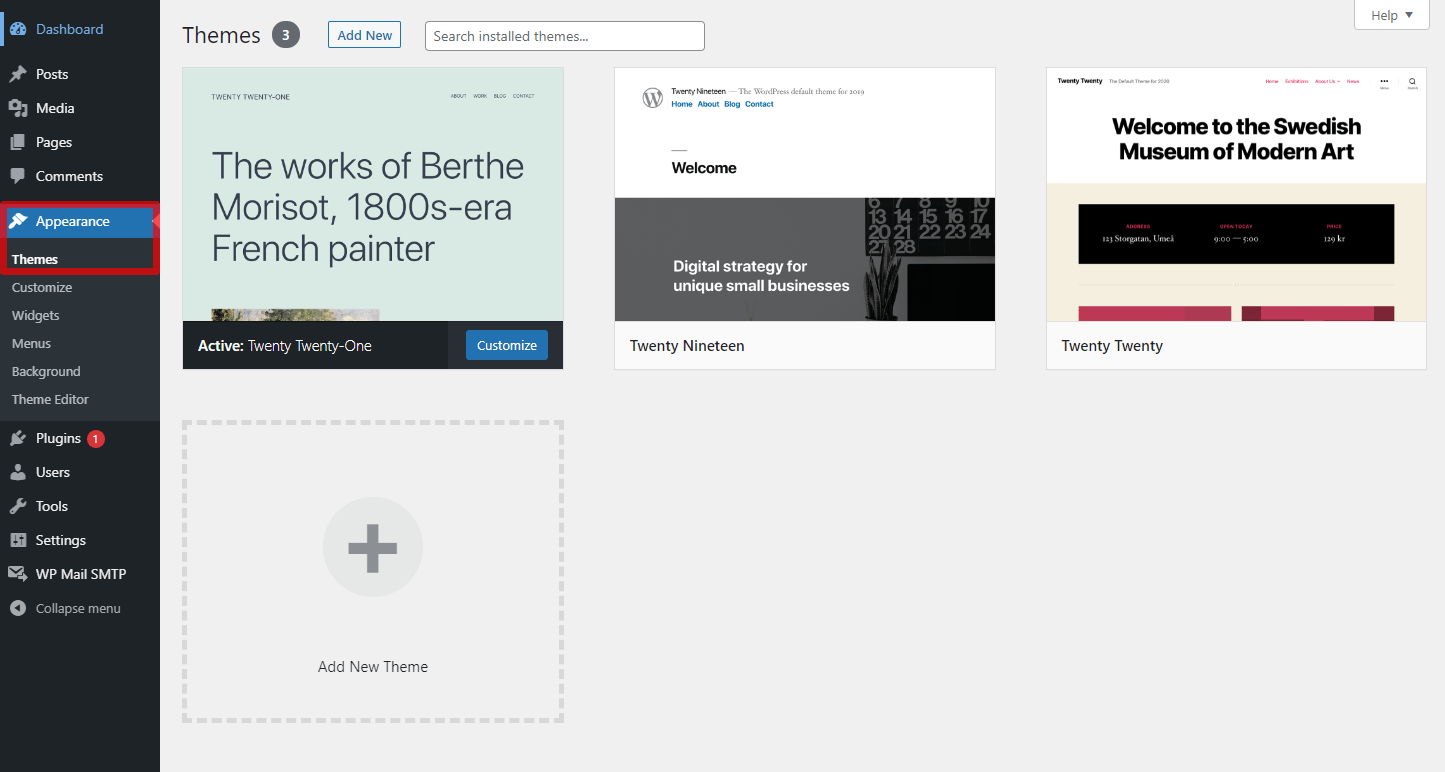Click the Settings sliders icon
This screenshot has height=772, width=1445.
[18, 540]
